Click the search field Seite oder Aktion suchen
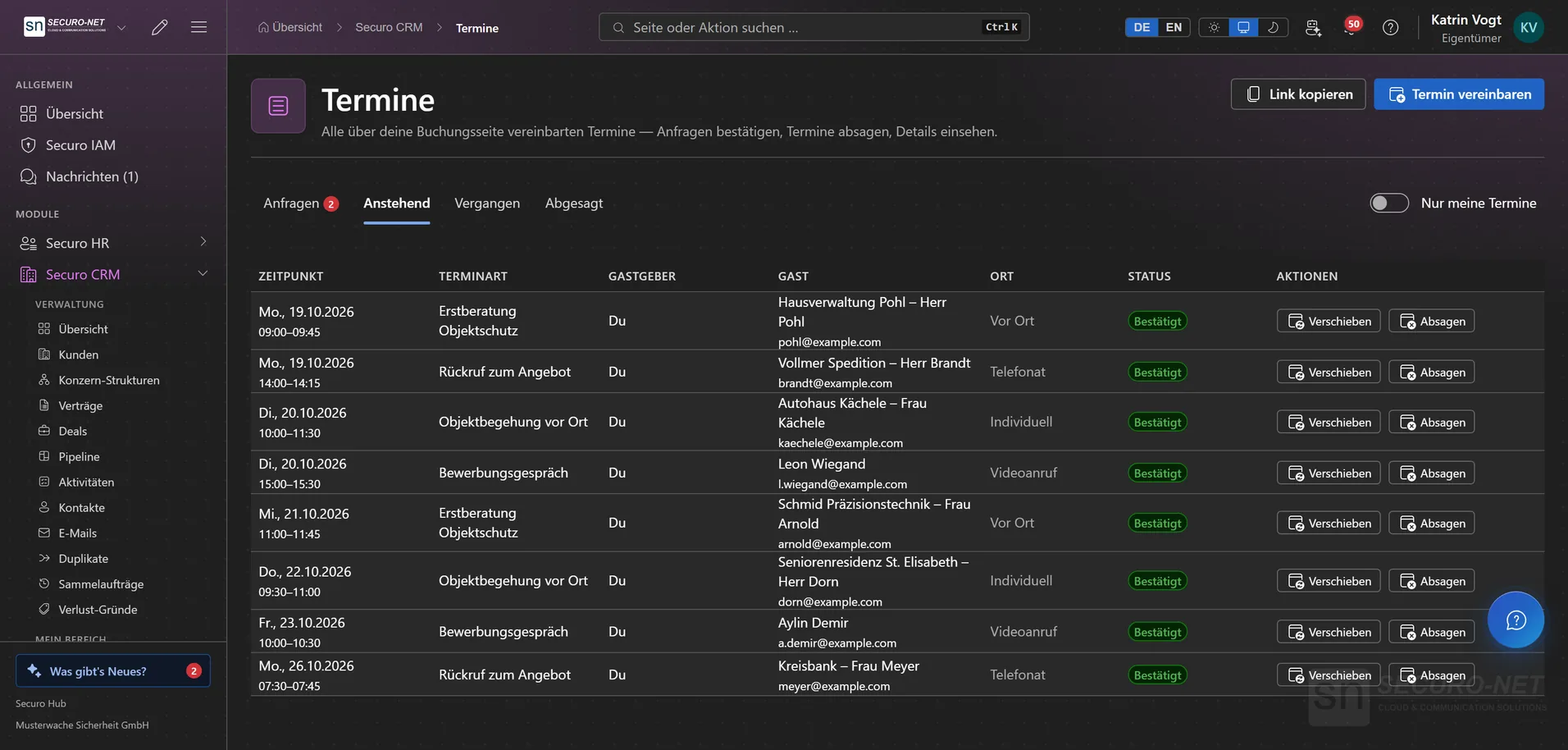This screenshot has height=750, width=1568. point(814,27)
